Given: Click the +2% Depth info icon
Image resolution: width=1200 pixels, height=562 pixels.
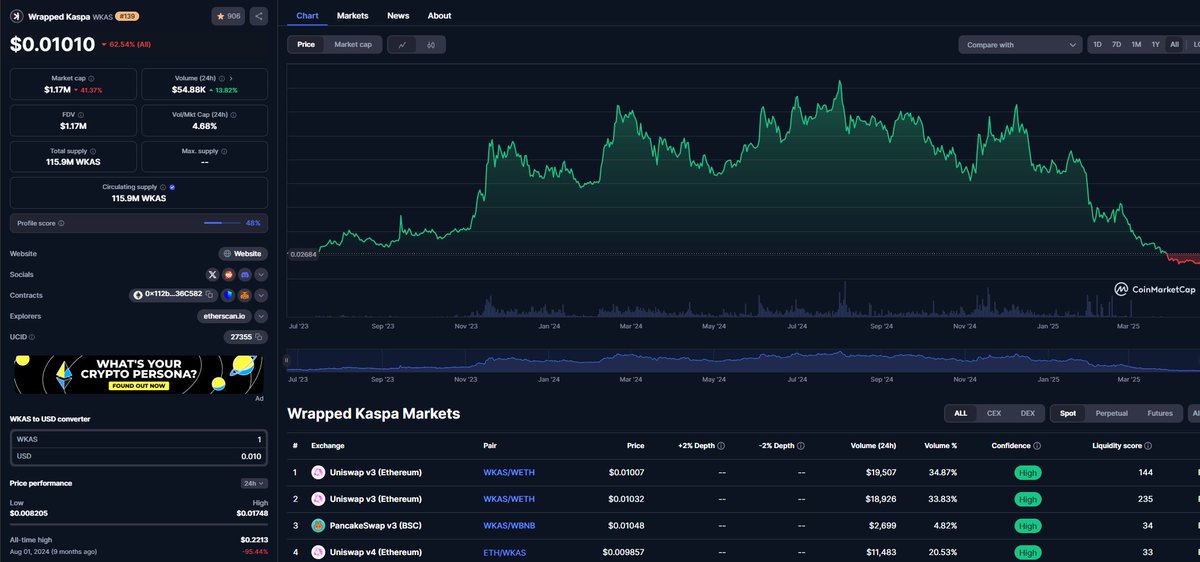Looking at the screenshot, I should [x=721, y=446].
